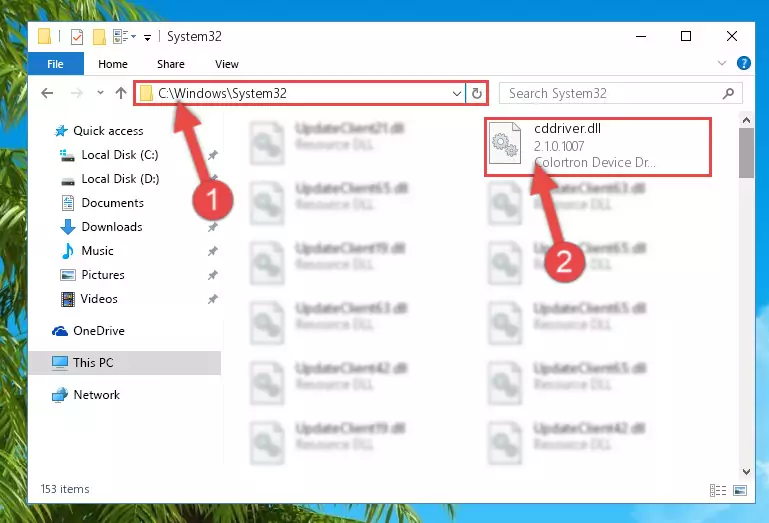Click the scrollbar down arrow
This screenshot has width=769, height=523.
click(x=746, y=472)
